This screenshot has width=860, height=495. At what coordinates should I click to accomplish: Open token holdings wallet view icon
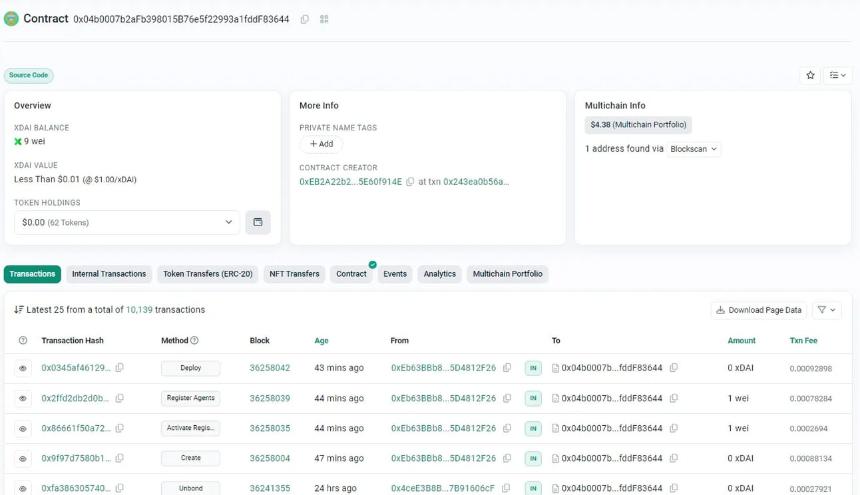pos(258,222)
